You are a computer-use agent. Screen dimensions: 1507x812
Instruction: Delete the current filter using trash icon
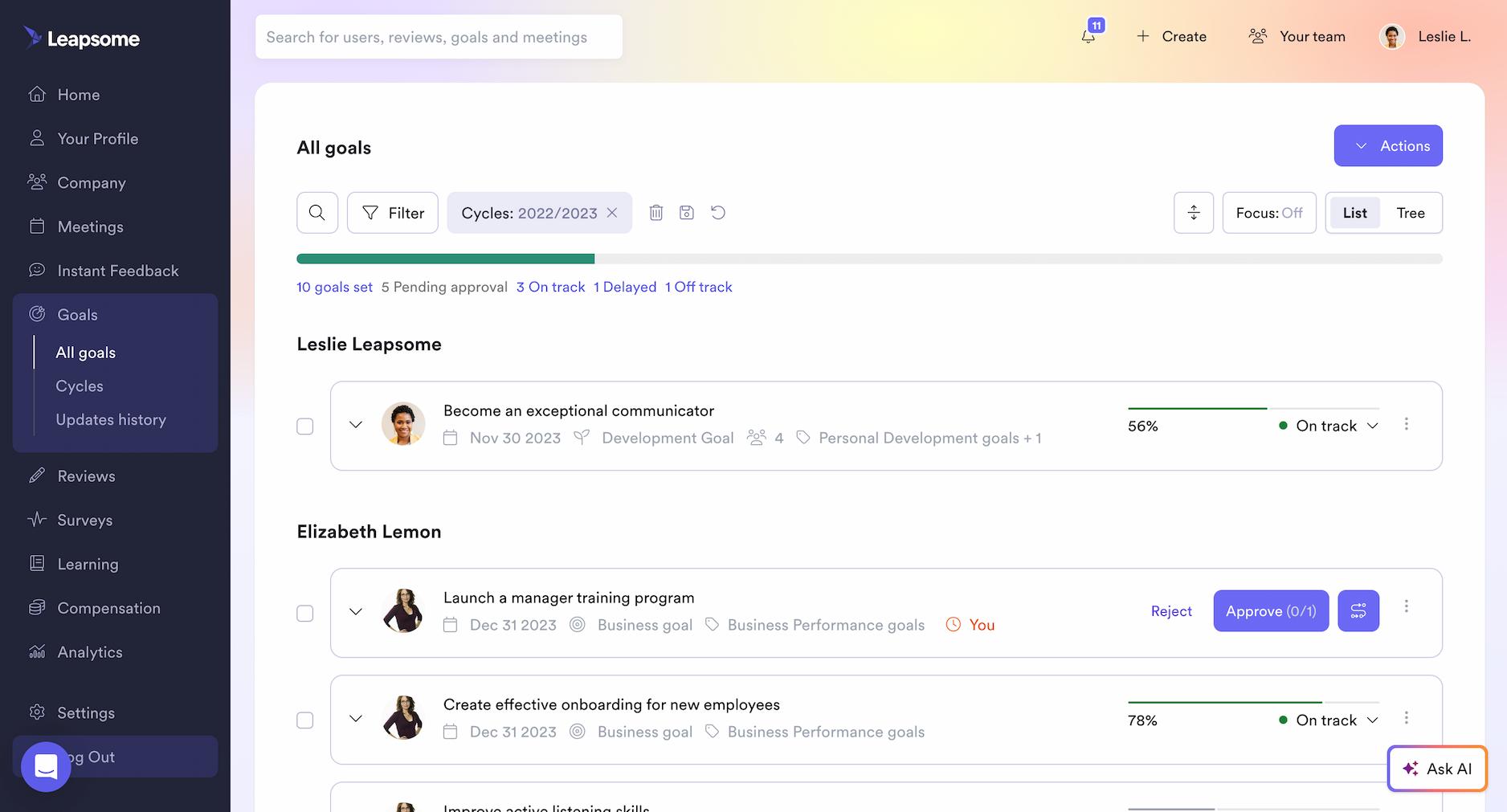pos(656,212)
